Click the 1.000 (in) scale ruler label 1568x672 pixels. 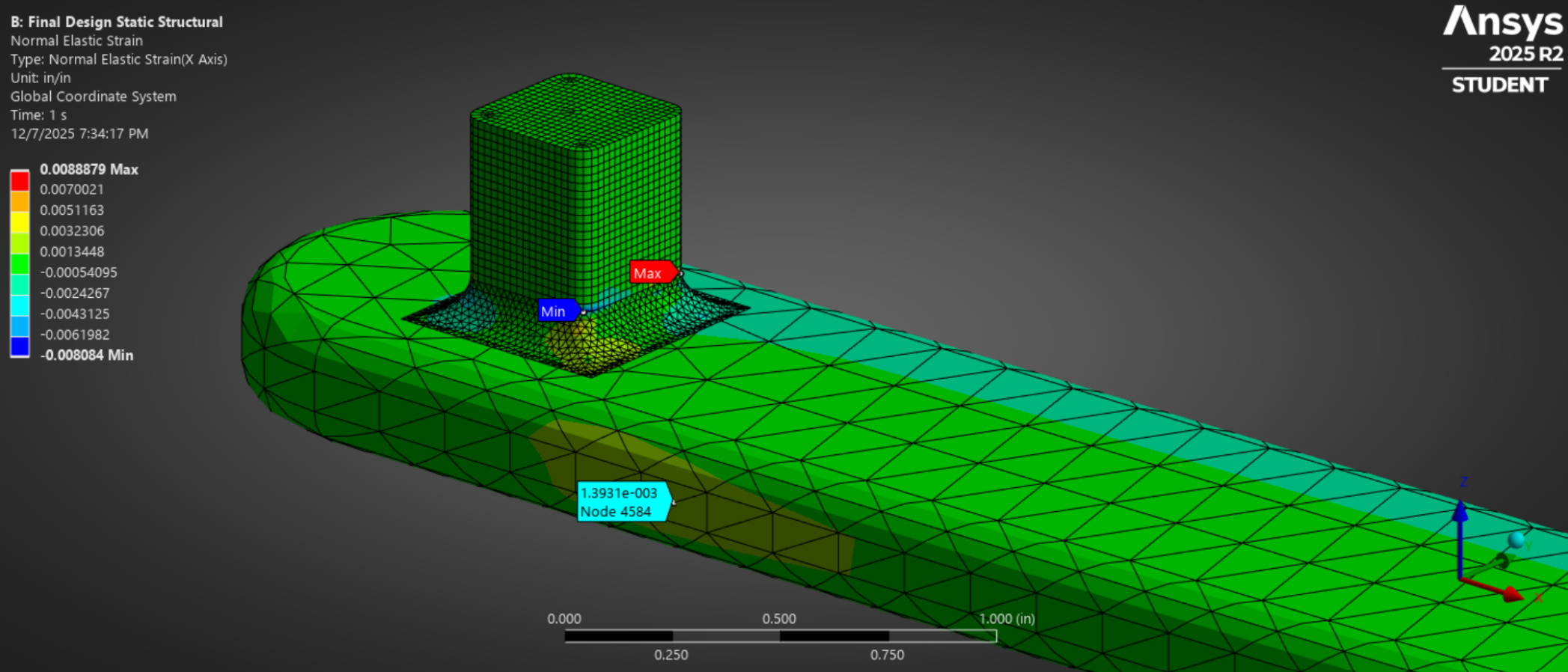click(x=1007, y=619)
